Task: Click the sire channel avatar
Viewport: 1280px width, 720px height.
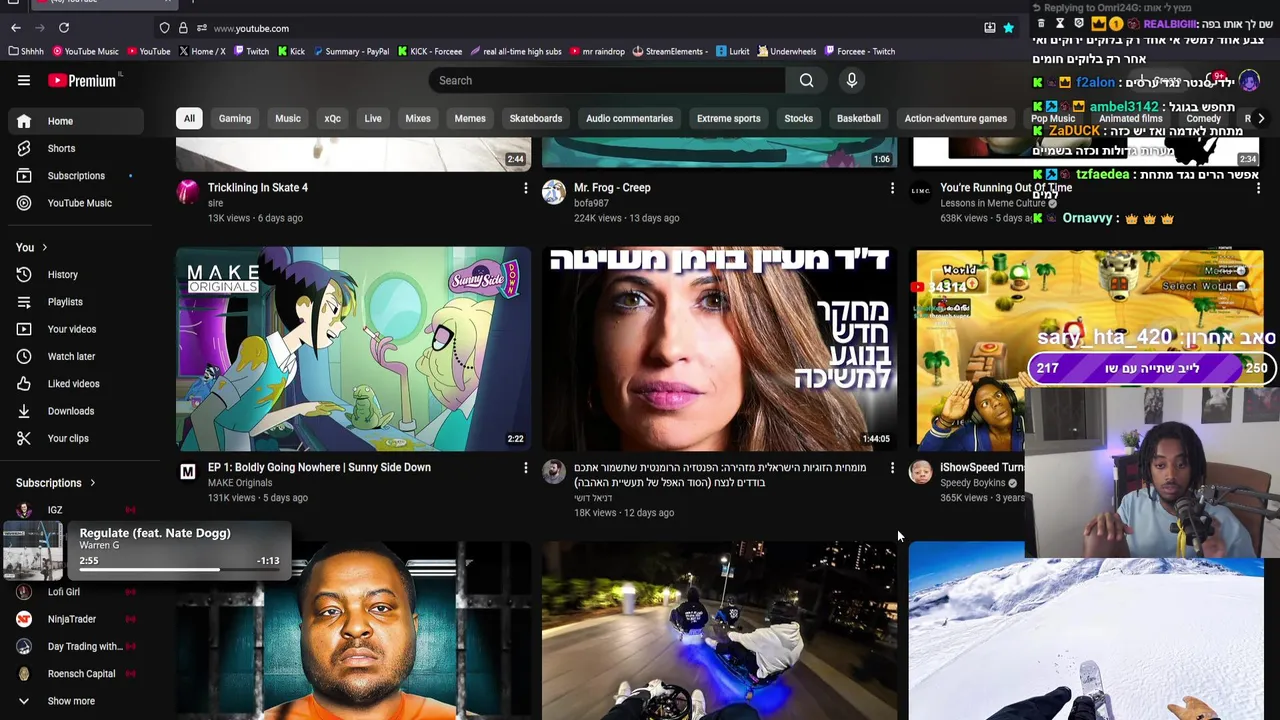Action: click(x=188, y=192)
